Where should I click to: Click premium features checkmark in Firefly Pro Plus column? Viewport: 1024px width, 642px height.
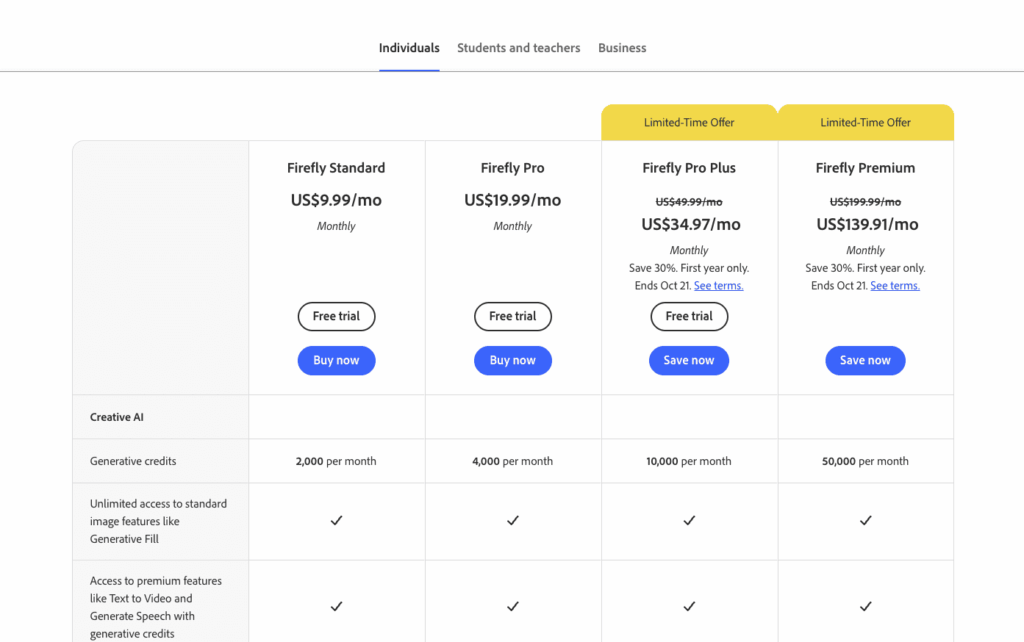point(689,607)
